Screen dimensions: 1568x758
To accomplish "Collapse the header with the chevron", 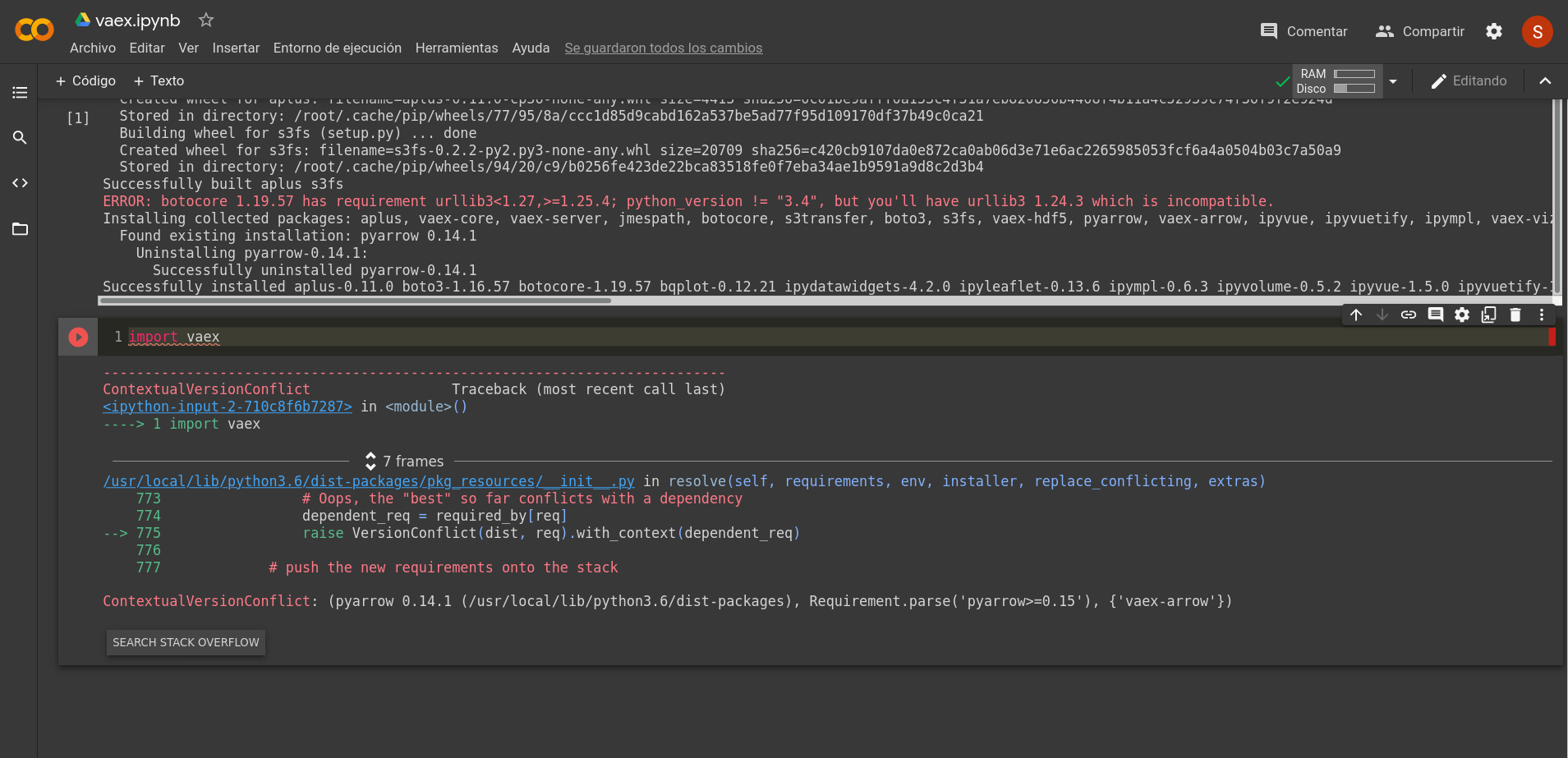I will [x=1545, y=80].
